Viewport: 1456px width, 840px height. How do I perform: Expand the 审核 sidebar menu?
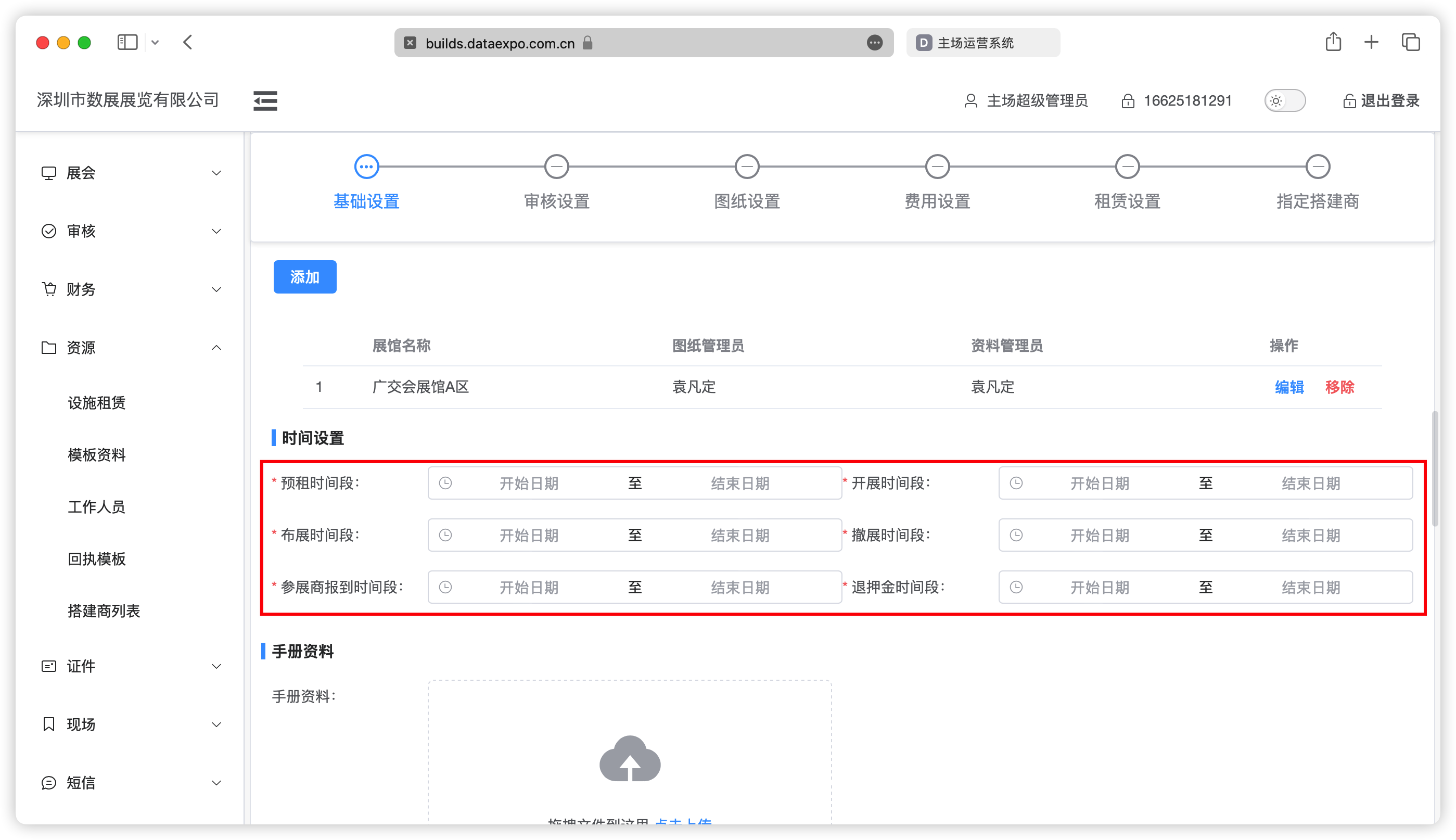131,231
